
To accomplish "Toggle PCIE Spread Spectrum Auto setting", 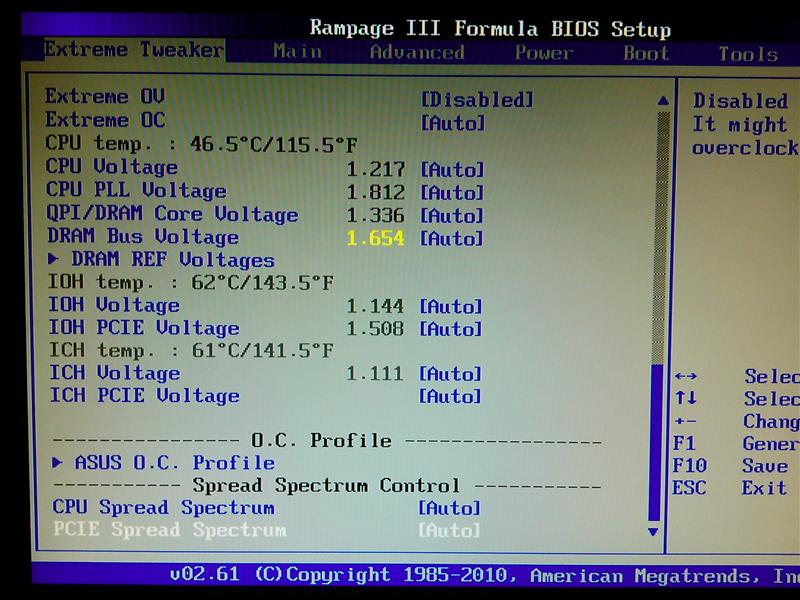I will 449,531.
